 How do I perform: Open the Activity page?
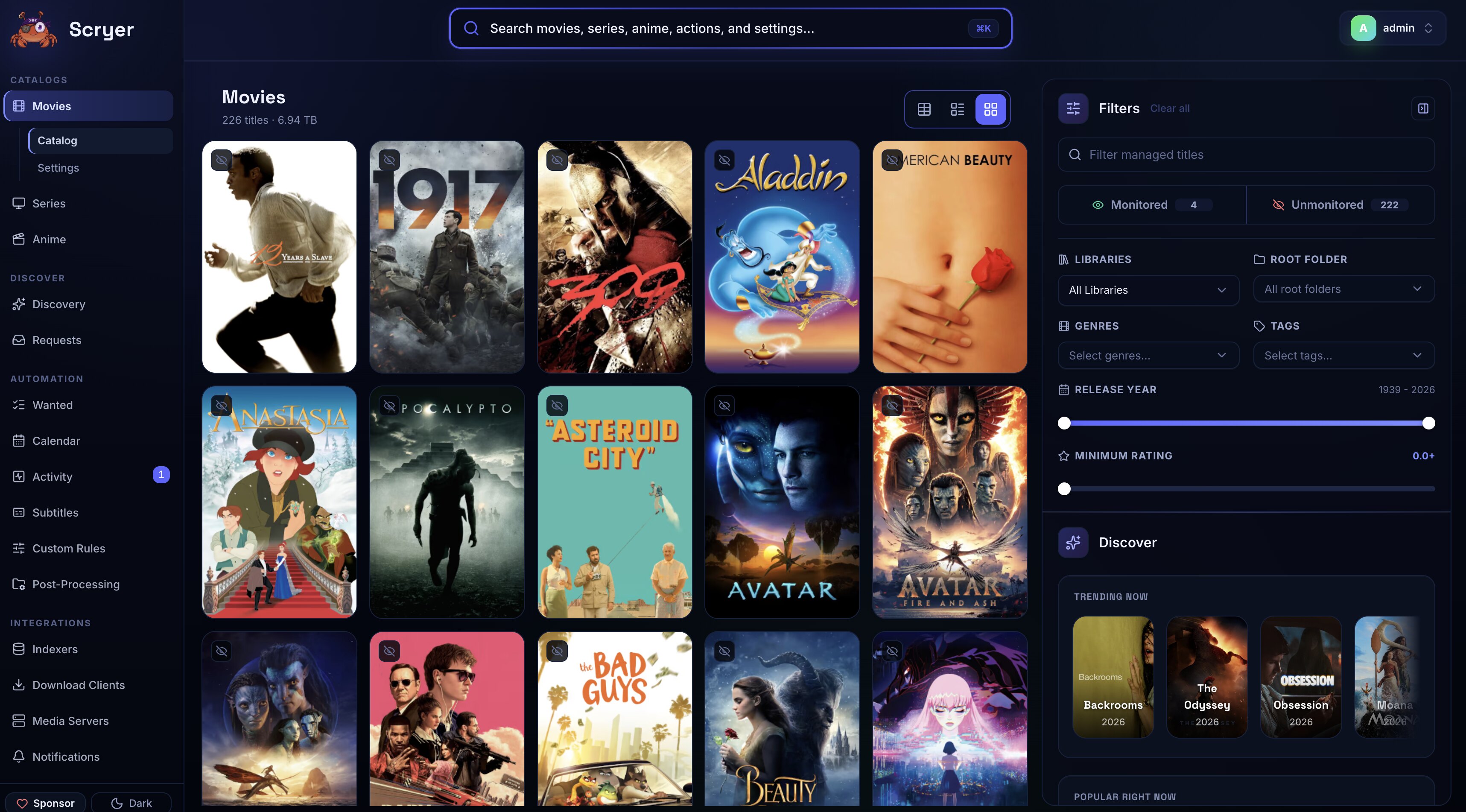[52, 476]
